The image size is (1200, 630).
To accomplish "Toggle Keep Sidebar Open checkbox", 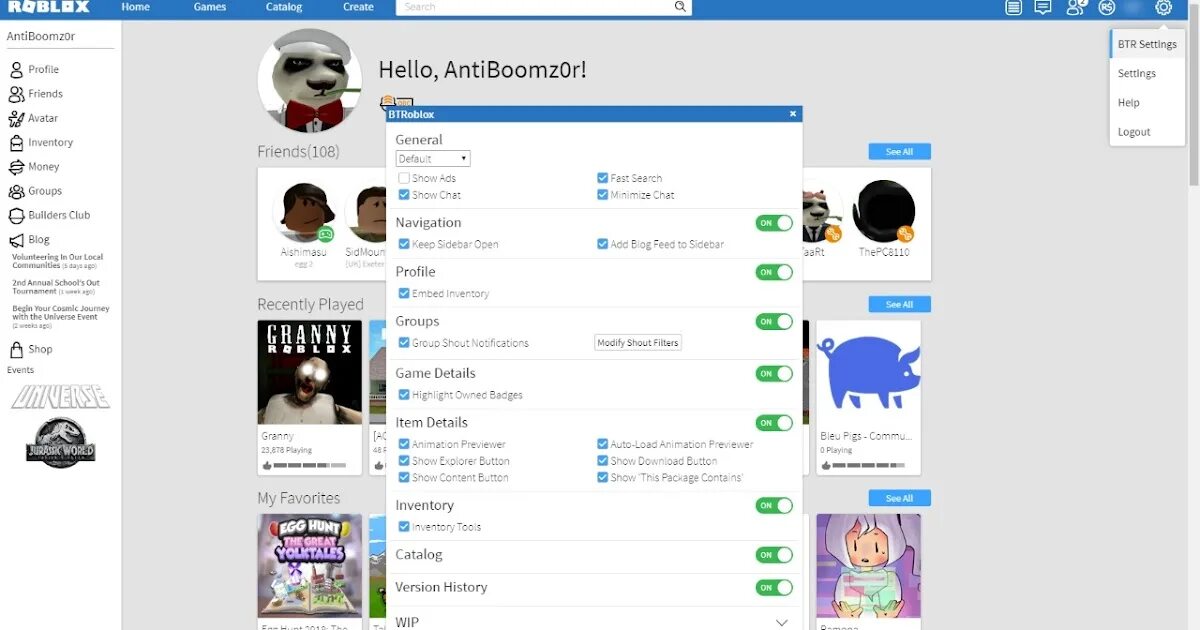I will click(404, 244).
